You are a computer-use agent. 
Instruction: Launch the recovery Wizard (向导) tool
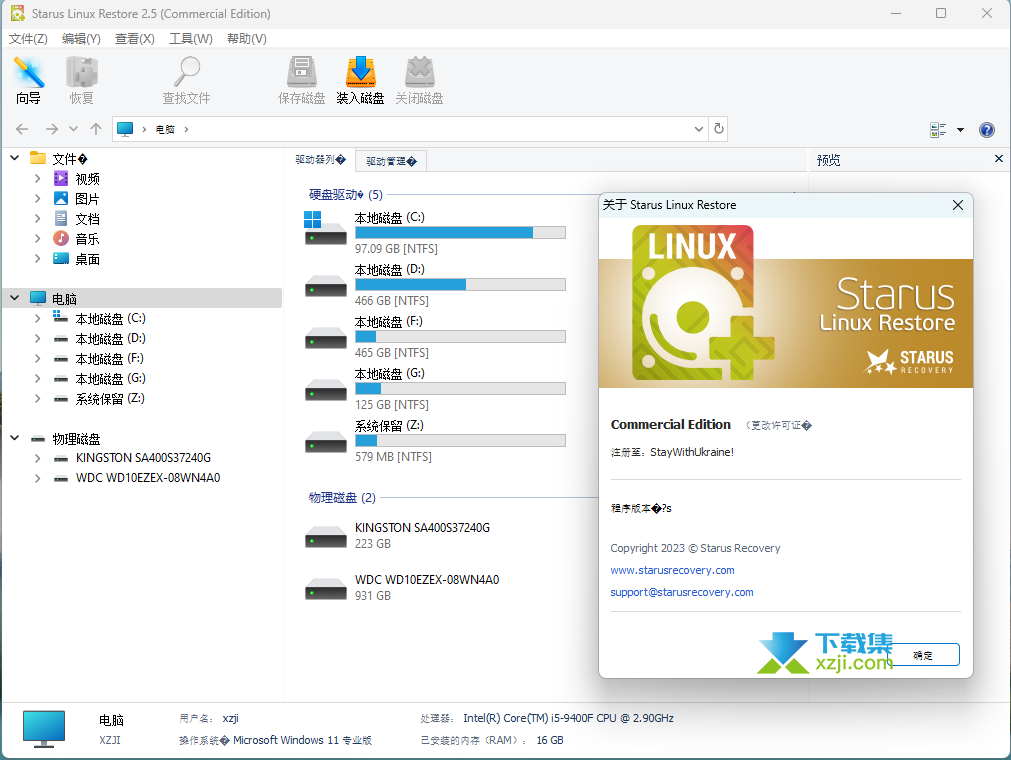tap(28, 81)
